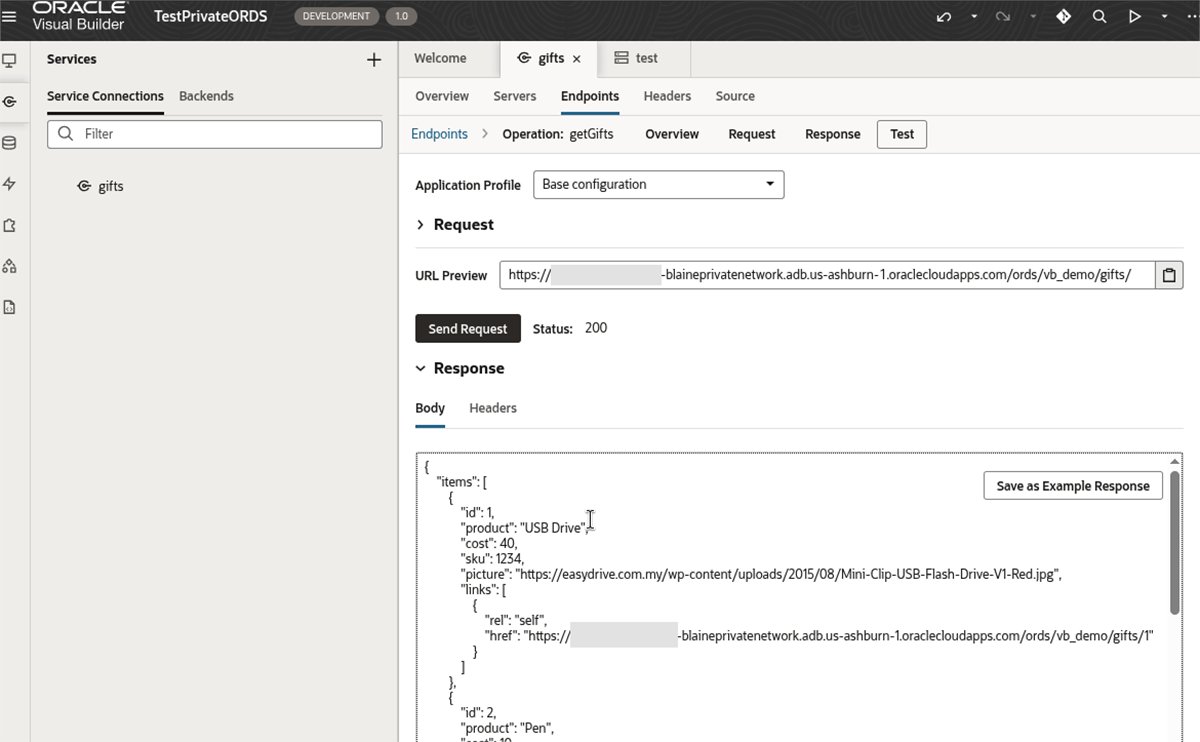1200x742 pixels.
Task: Switch to the Welcome tab
Action: tap(440, 58)
